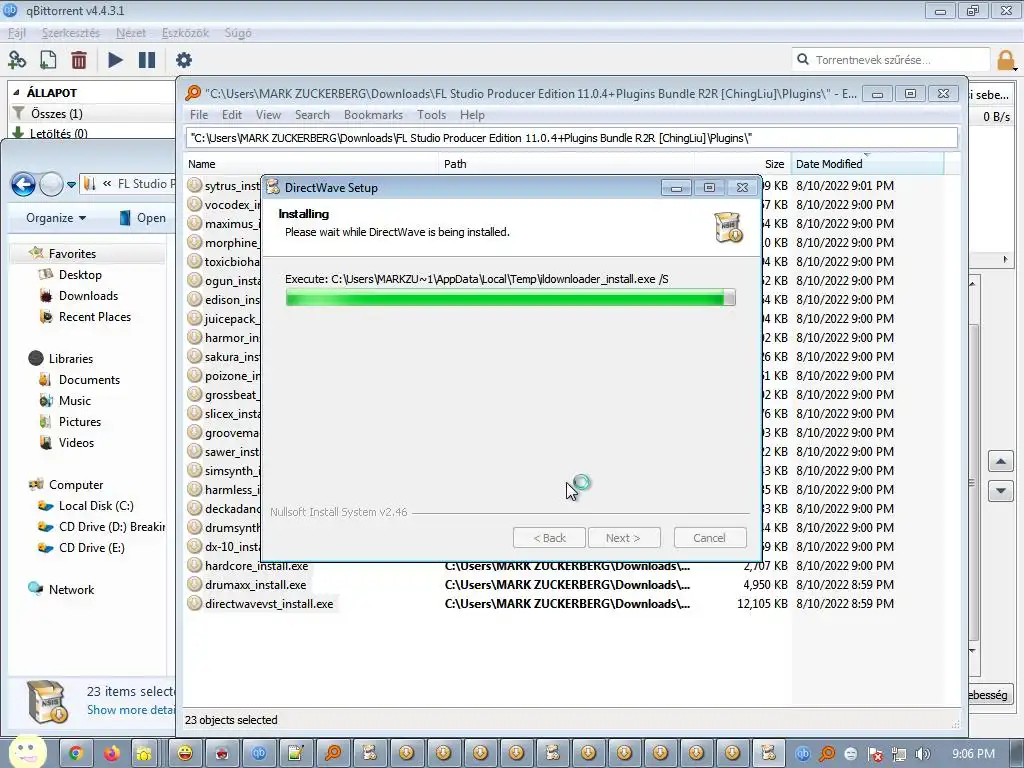
Task: Open the Explorer recent locations dropdown arrow
Action: 71,185
